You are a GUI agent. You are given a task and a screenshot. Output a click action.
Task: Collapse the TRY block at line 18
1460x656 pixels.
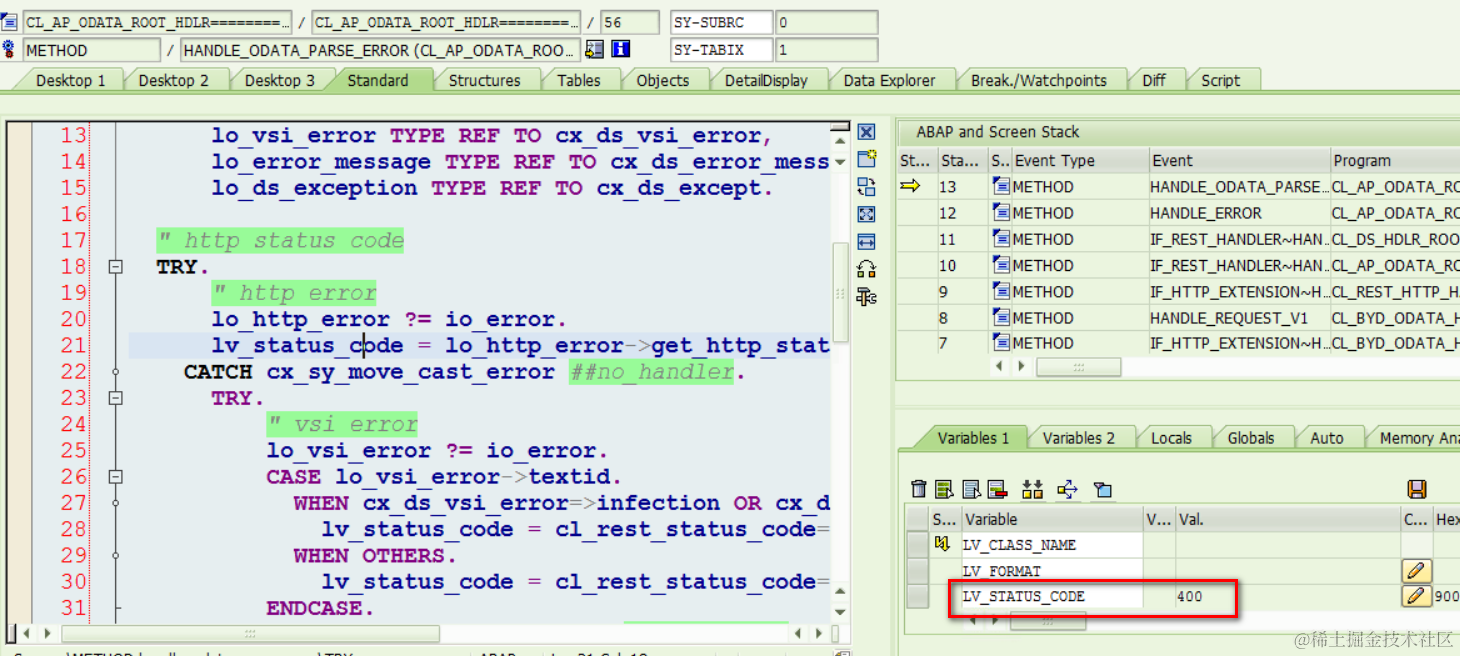click(x=115, y=267)
